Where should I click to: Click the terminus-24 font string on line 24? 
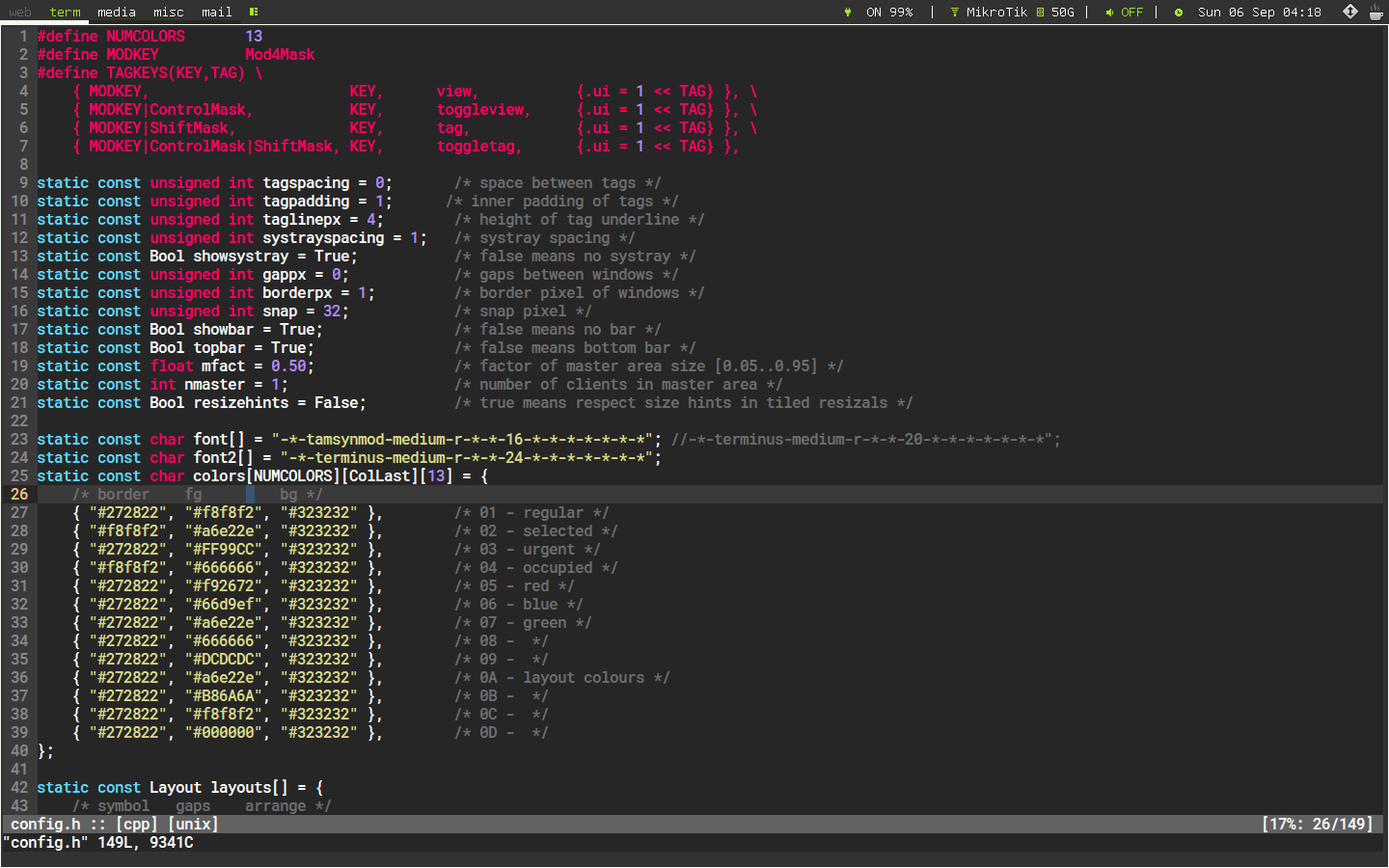coord(467,458)
